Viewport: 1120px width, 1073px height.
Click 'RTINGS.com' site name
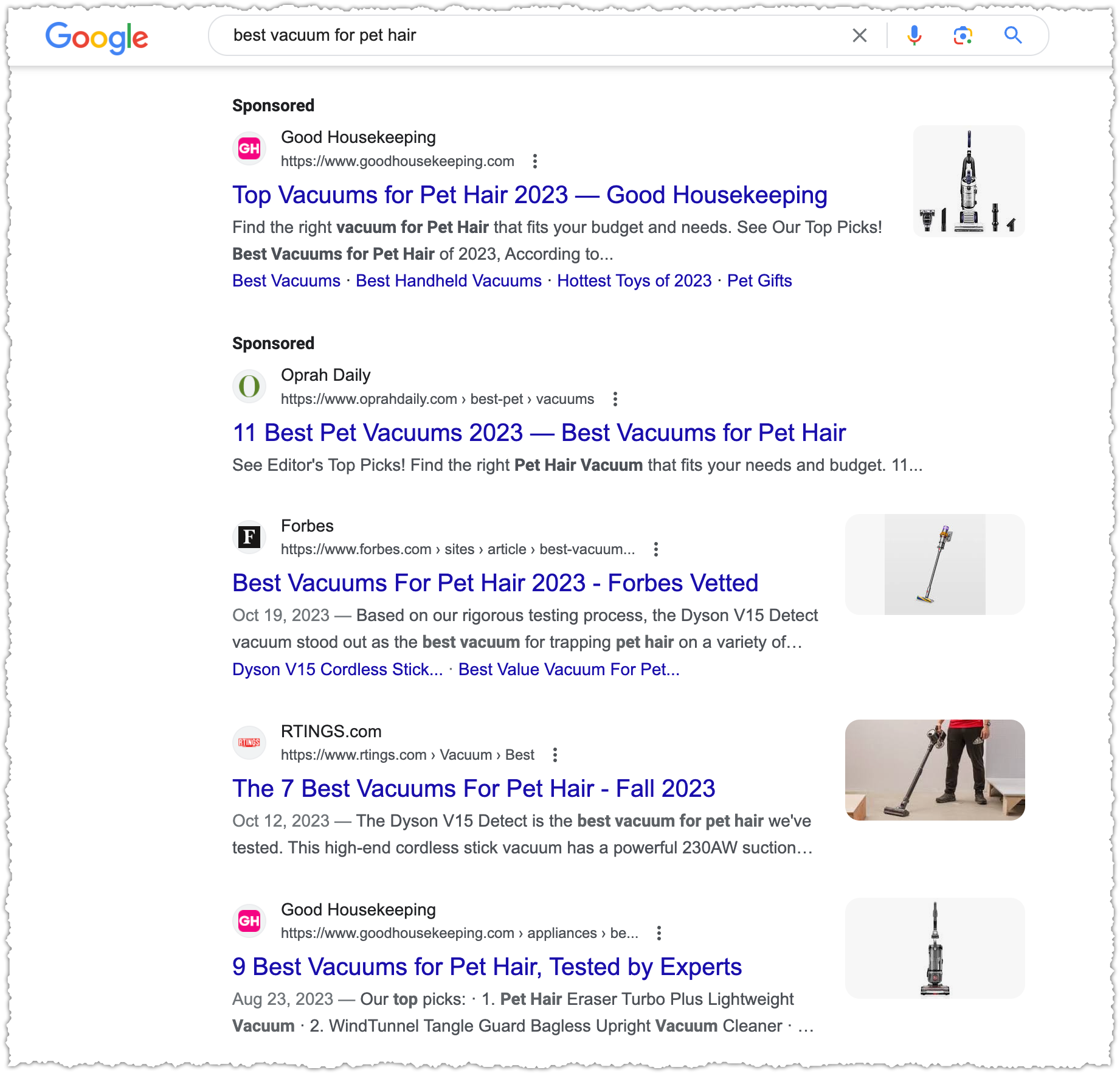[331, 732]
